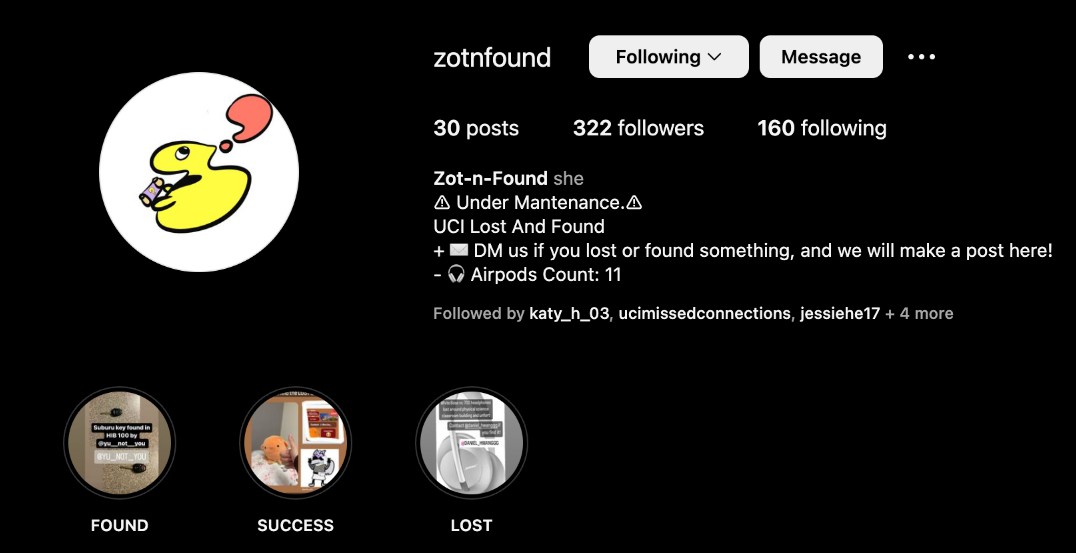Screen dimensions: 1076x553
Task: Open the FOUND story highlight circle
Action: click(119, 442)
